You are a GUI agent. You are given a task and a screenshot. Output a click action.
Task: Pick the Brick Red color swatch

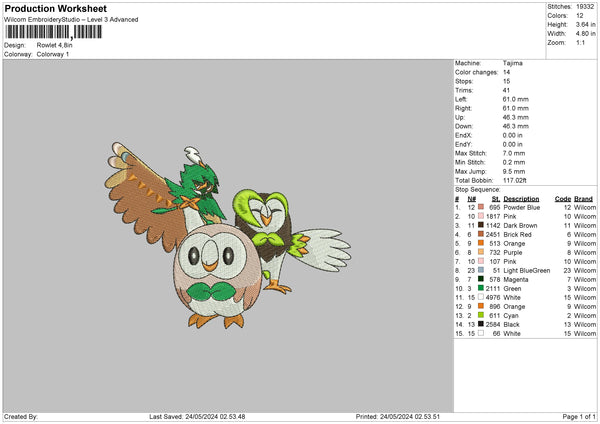coord(480,235)
